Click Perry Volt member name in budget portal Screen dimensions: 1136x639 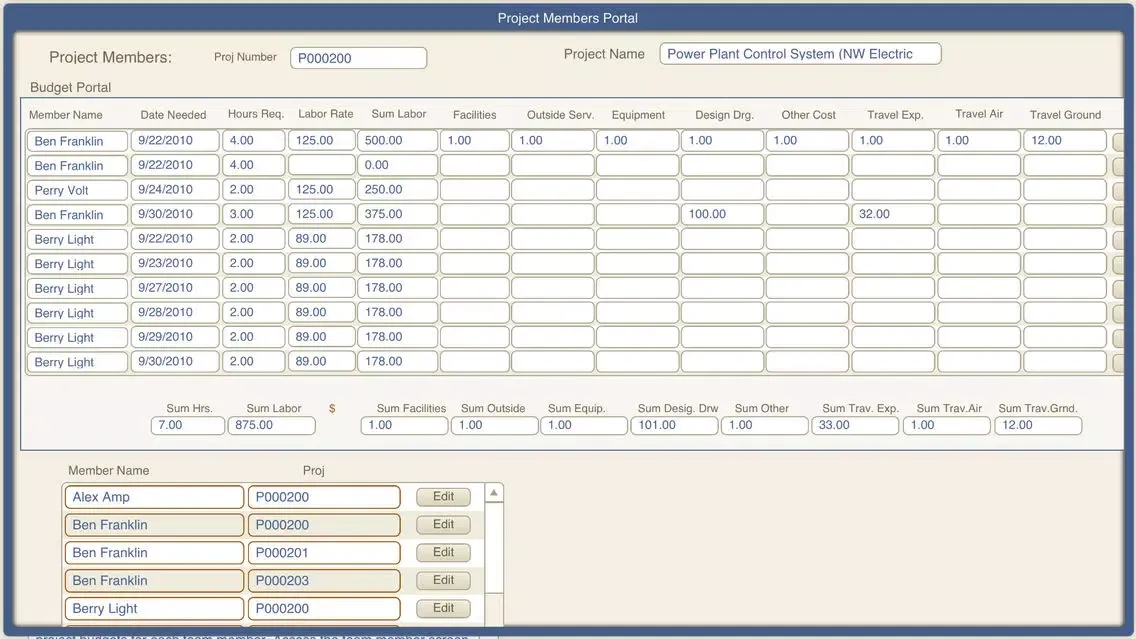point(77,190)
